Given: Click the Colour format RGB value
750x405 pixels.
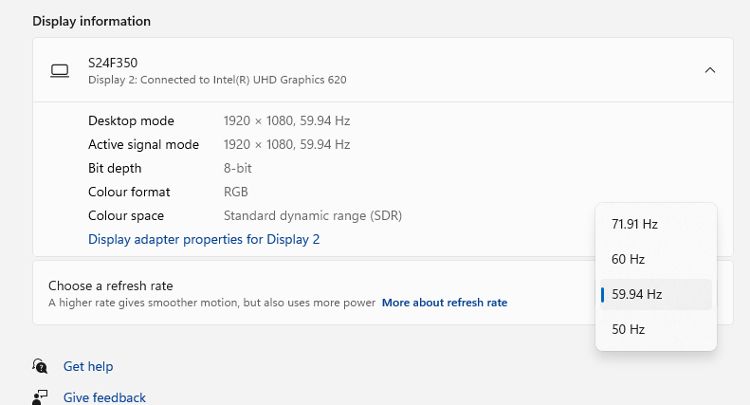Looking at the screenshot, I should pyautogui.click(x=236, y=192).
